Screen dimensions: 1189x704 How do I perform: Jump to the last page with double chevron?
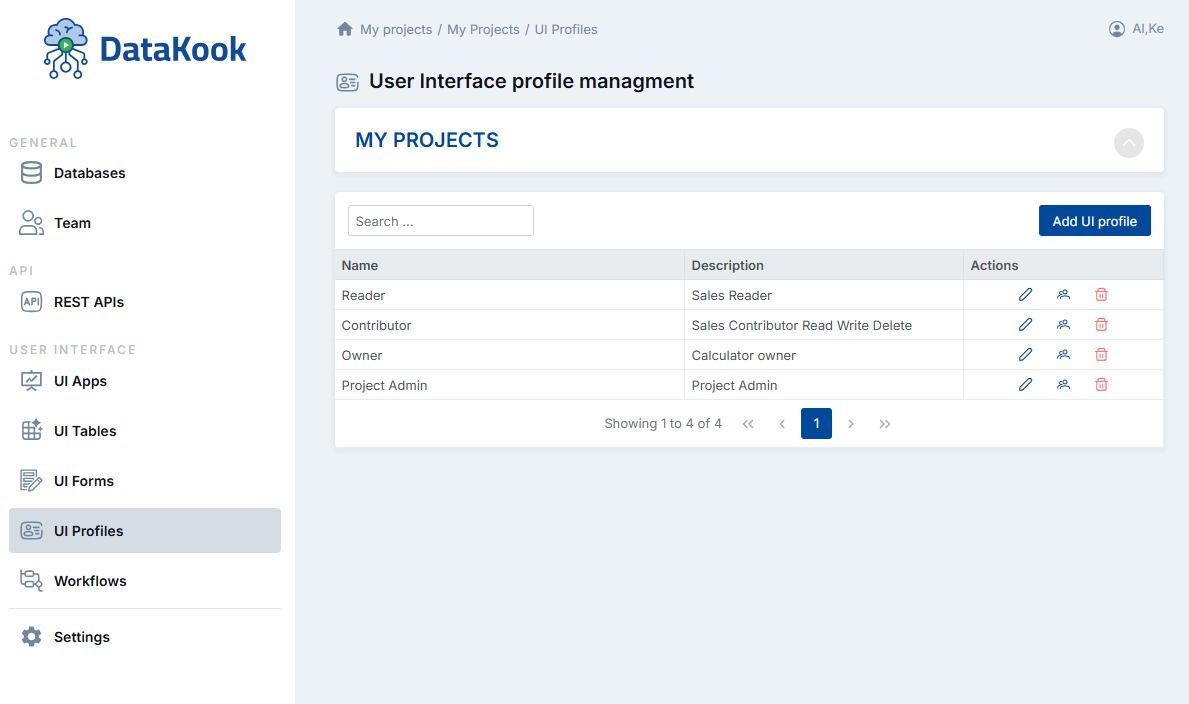pos(884,423)
